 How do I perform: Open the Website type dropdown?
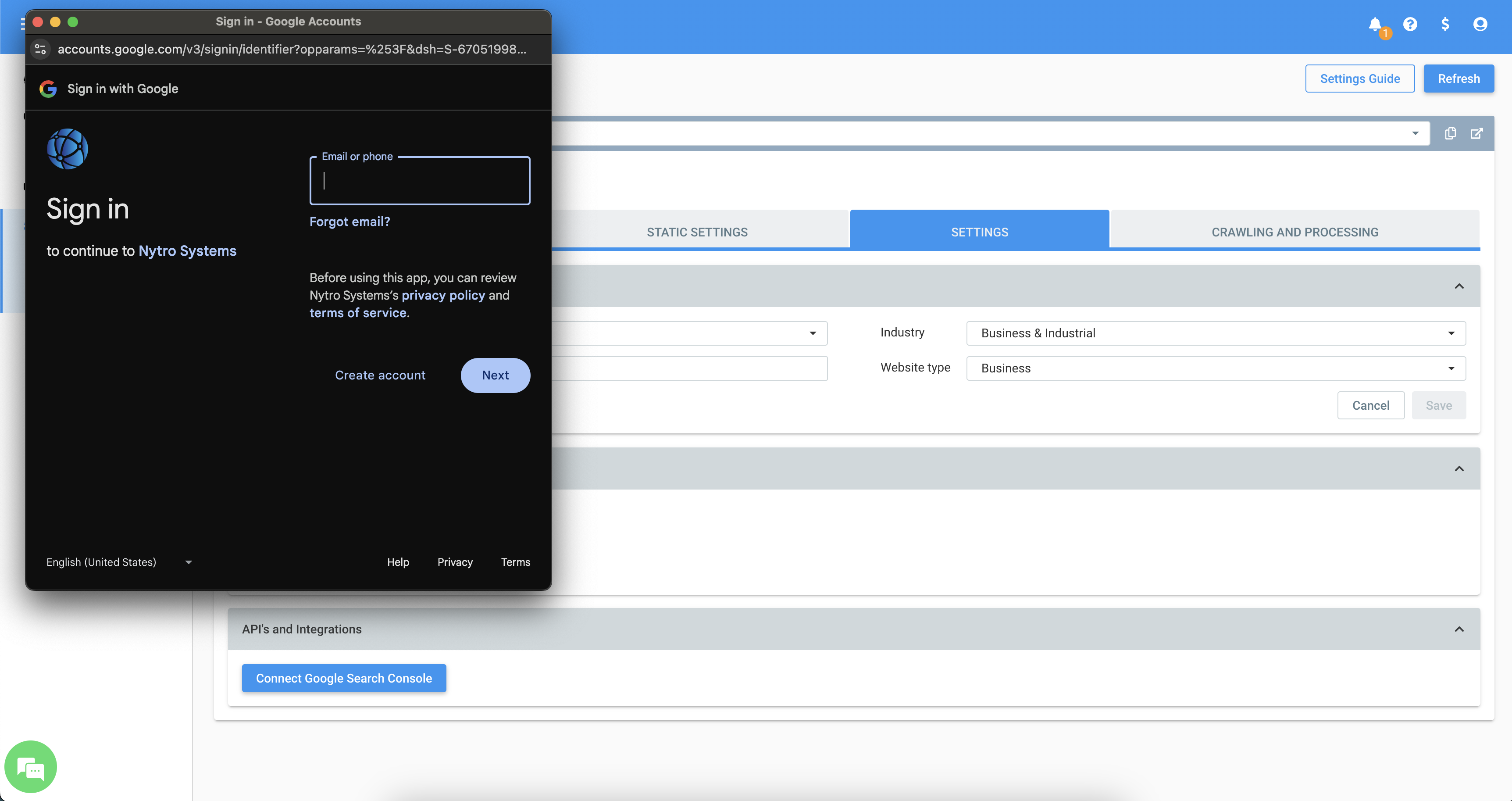pos(1216,368)
